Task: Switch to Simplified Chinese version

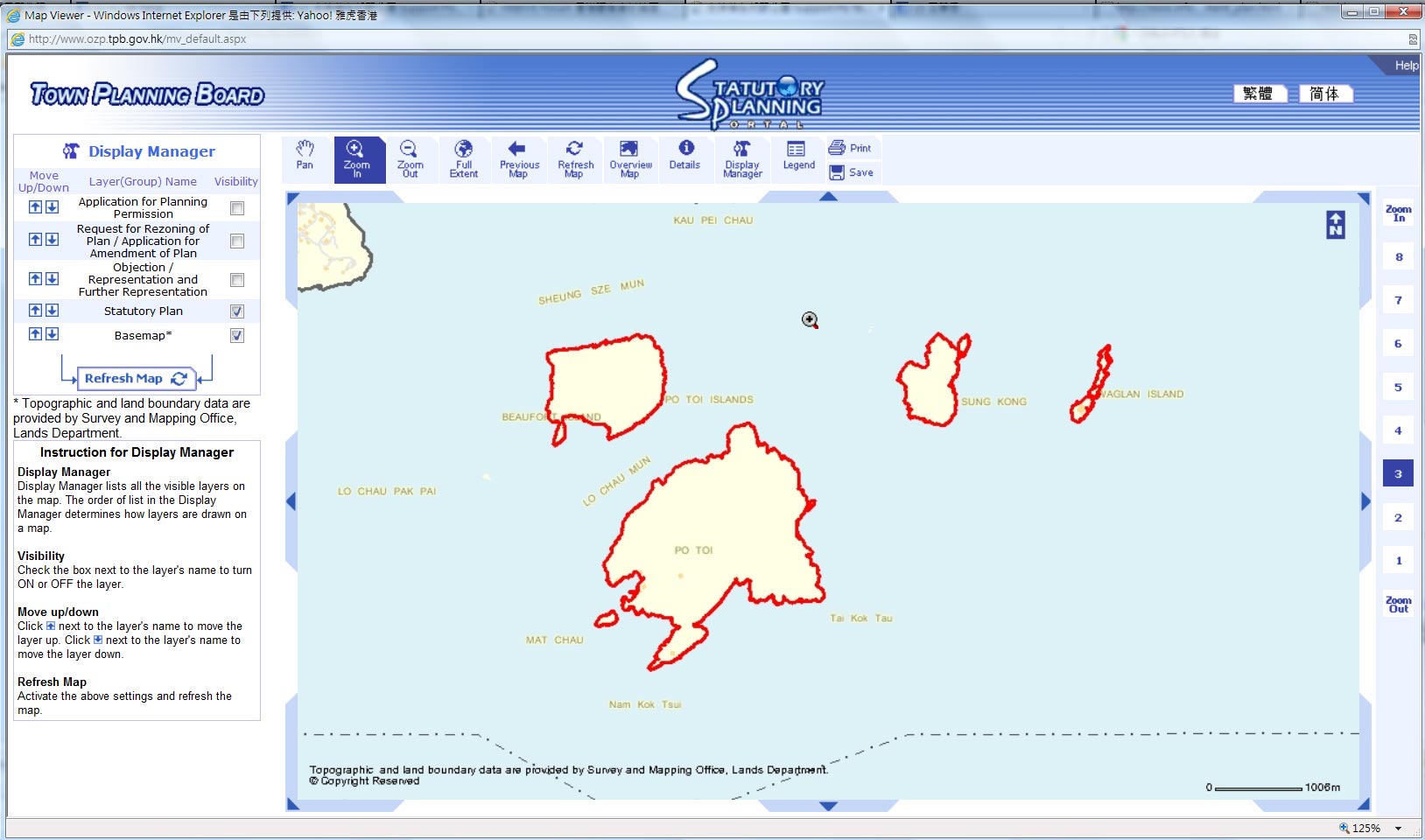Action: coord(1326,93)
